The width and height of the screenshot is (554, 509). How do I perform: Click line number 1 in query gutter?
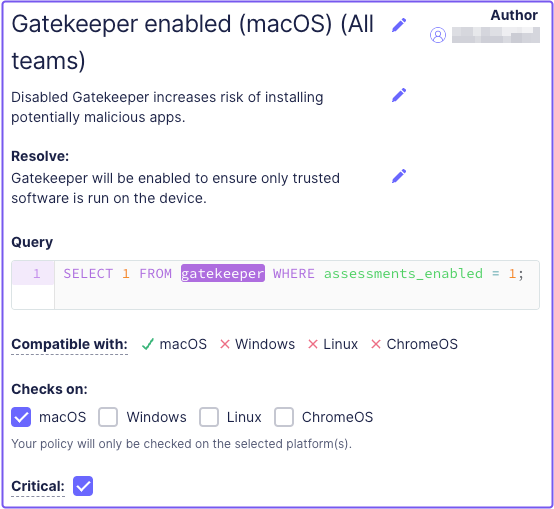tap(36, 274)
